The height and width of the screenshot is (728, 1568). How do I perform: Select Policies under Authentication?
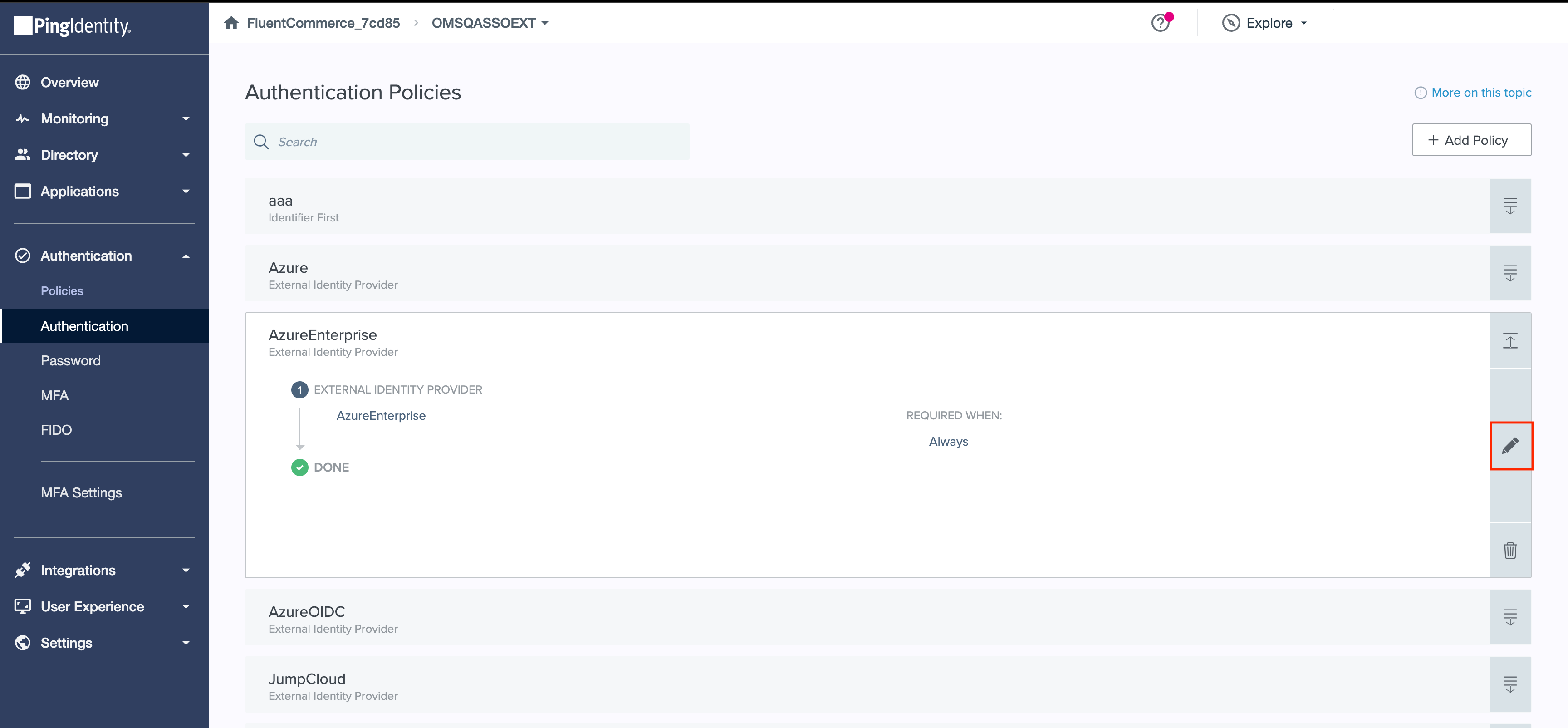point(62,290)
